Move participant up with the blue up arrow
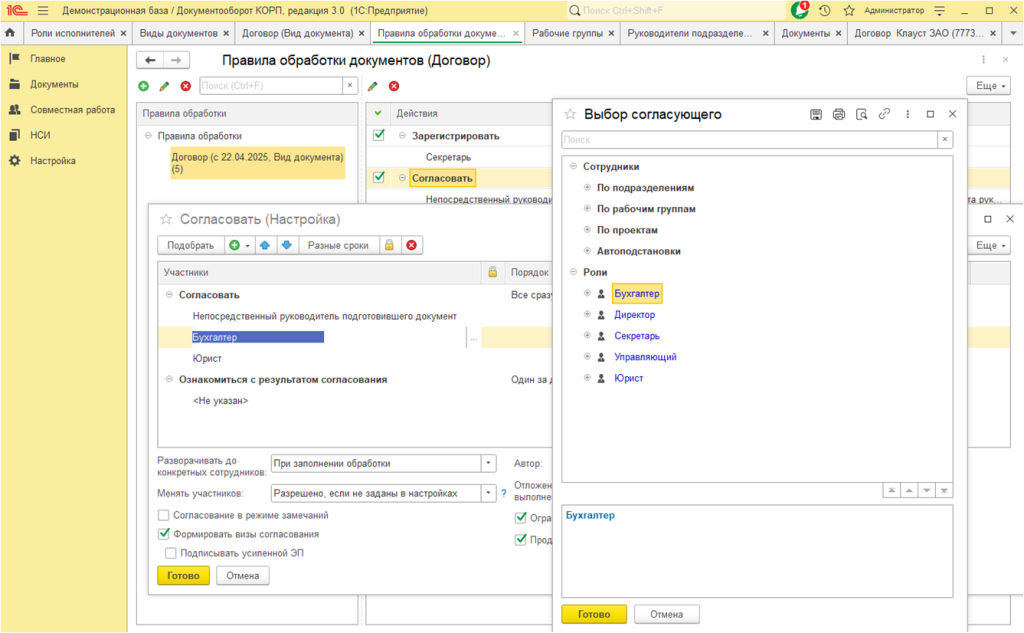Screen dimensions: 1024x633 (x=264, y=245)
